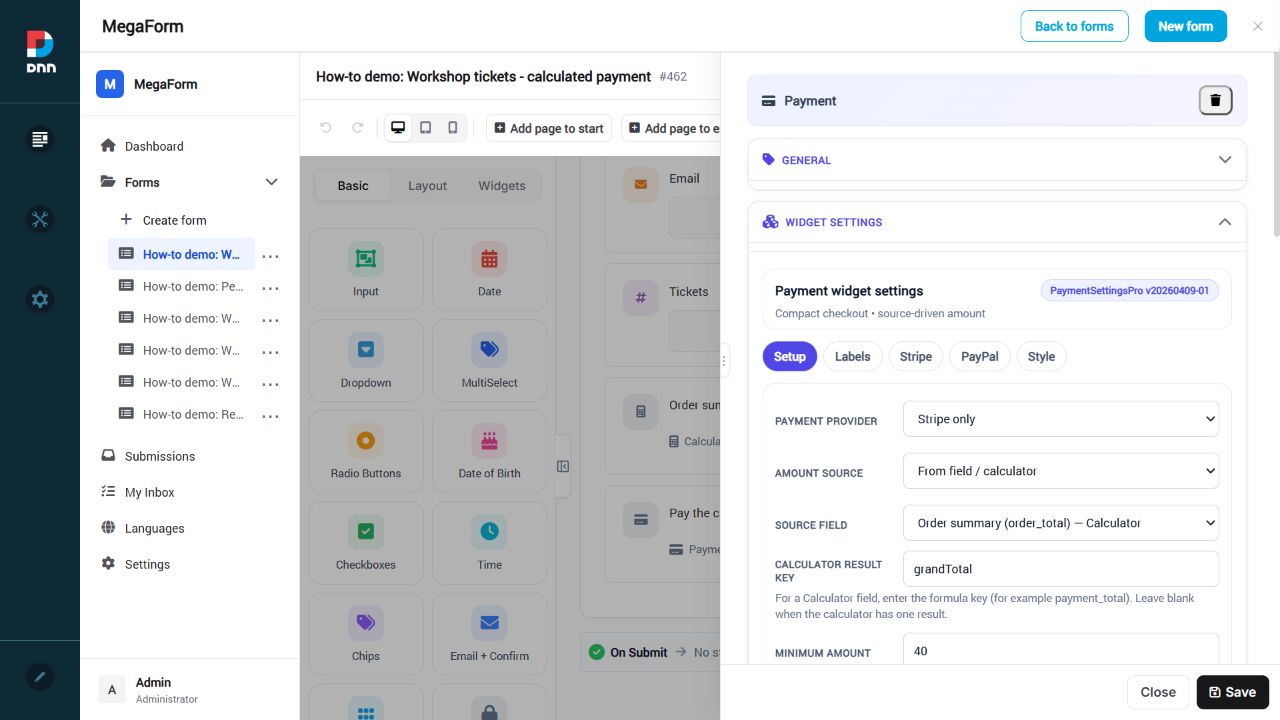Add the Date widget from the palette

(x=489, y=269)
